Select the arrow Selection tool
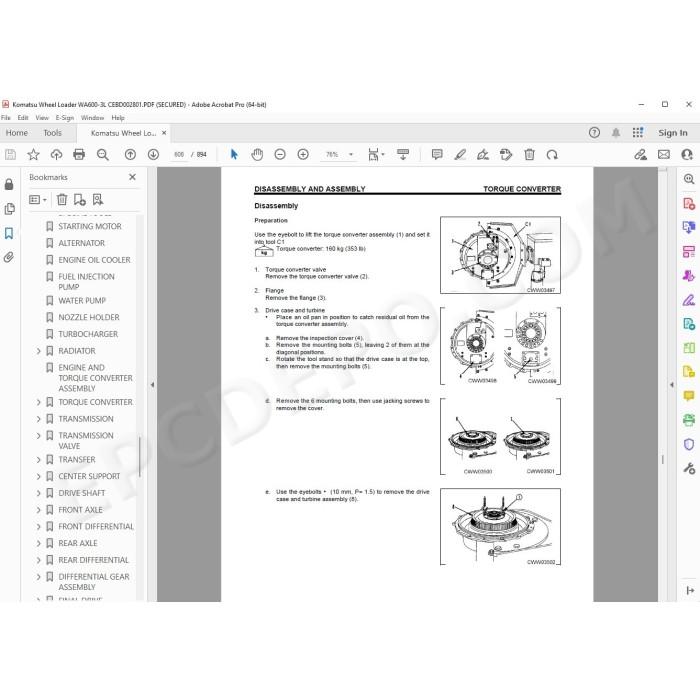The width and height of the screenshot is (700, 700). [234, 154]
